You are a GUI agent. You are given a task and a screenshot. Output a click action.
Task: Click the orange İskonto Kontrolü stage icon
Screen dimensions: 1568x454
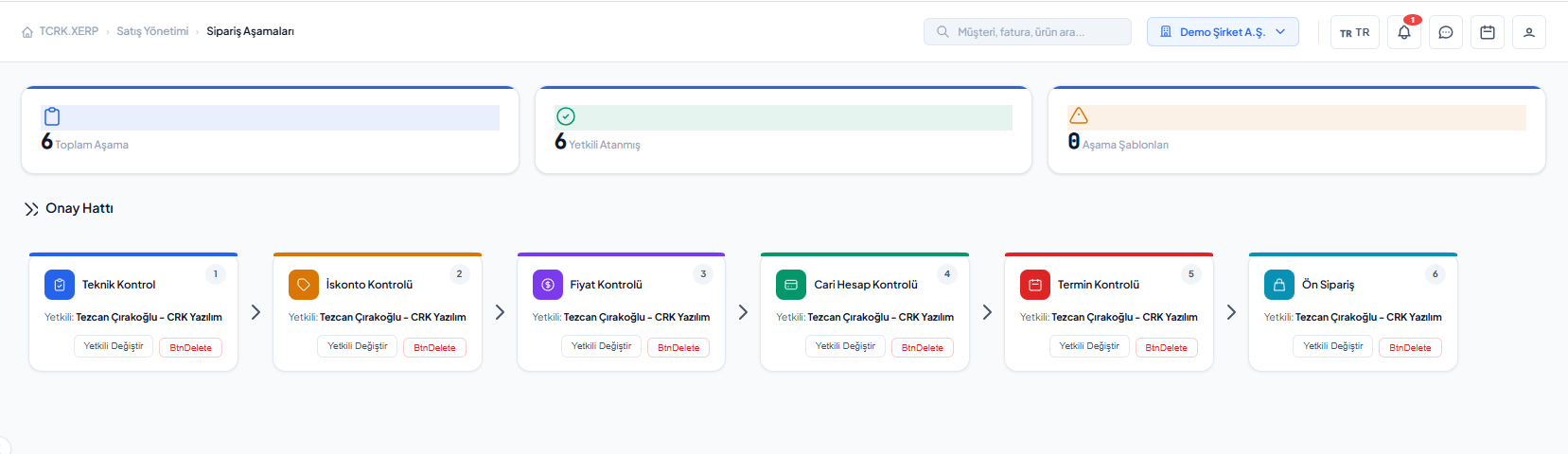click(x=304, y=285)
